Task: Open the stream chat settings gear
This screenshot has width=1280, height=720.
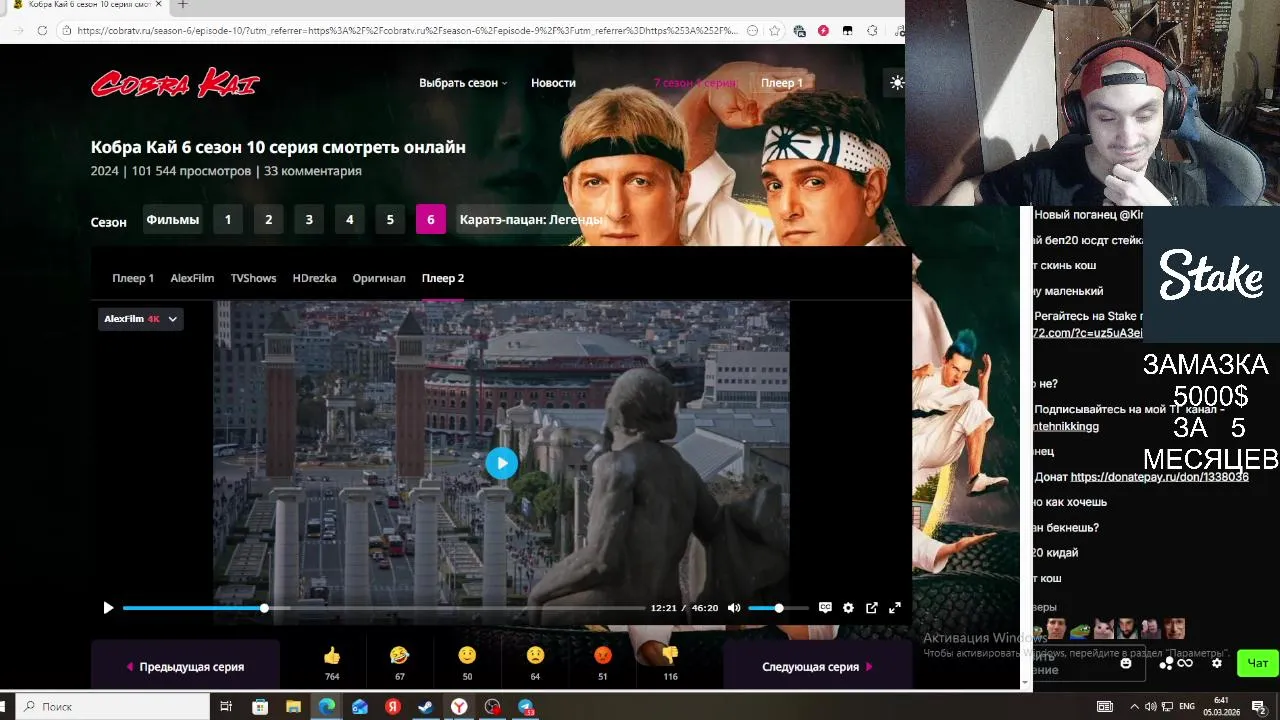Action: (x=1217, y=663)
